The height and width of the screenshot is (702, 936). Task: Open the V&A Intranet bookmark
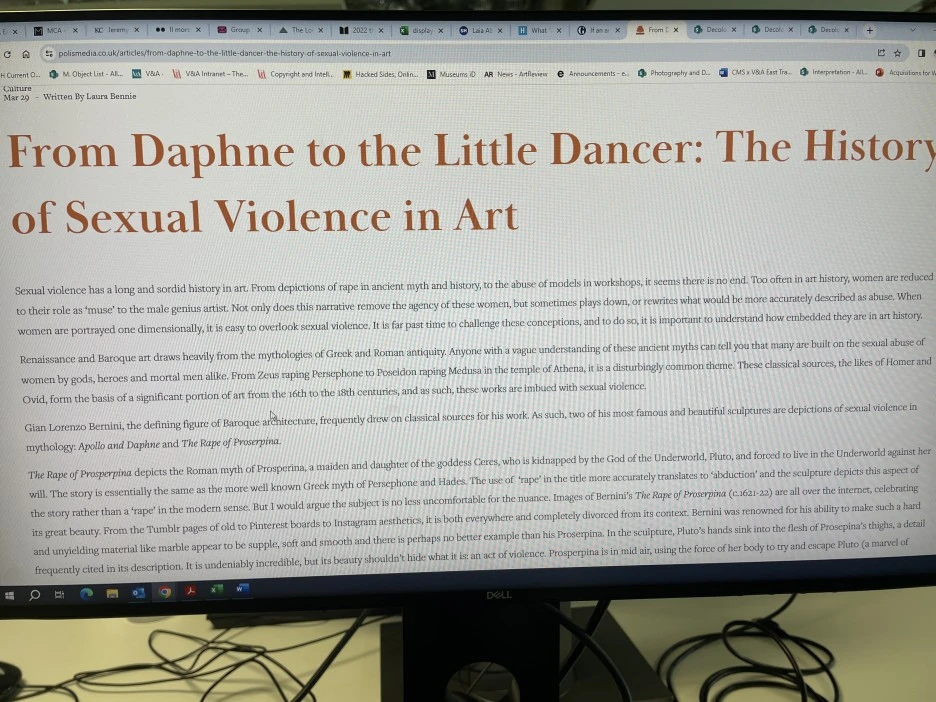pos(210,74)
